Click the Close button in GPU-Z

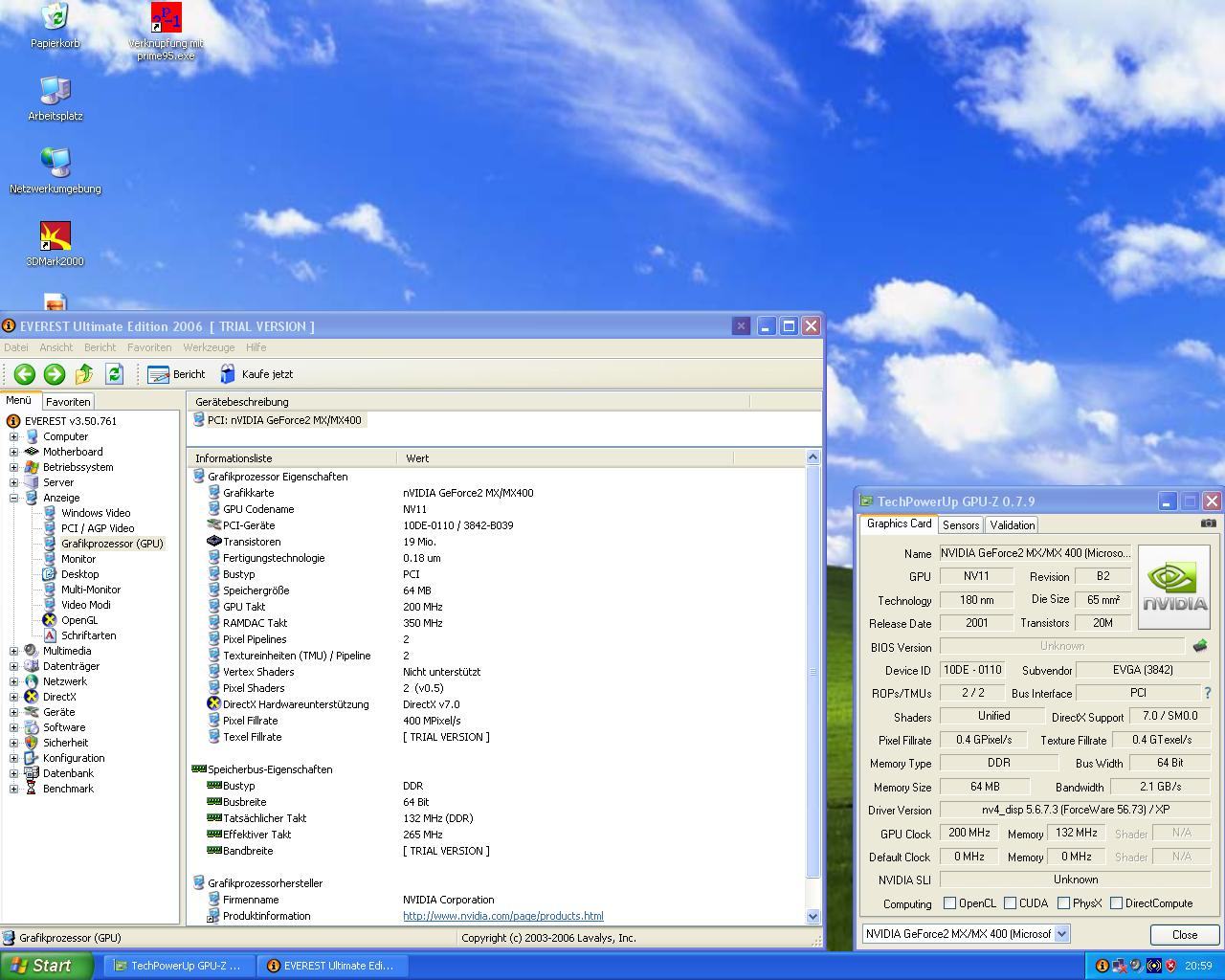(1184, 935)
